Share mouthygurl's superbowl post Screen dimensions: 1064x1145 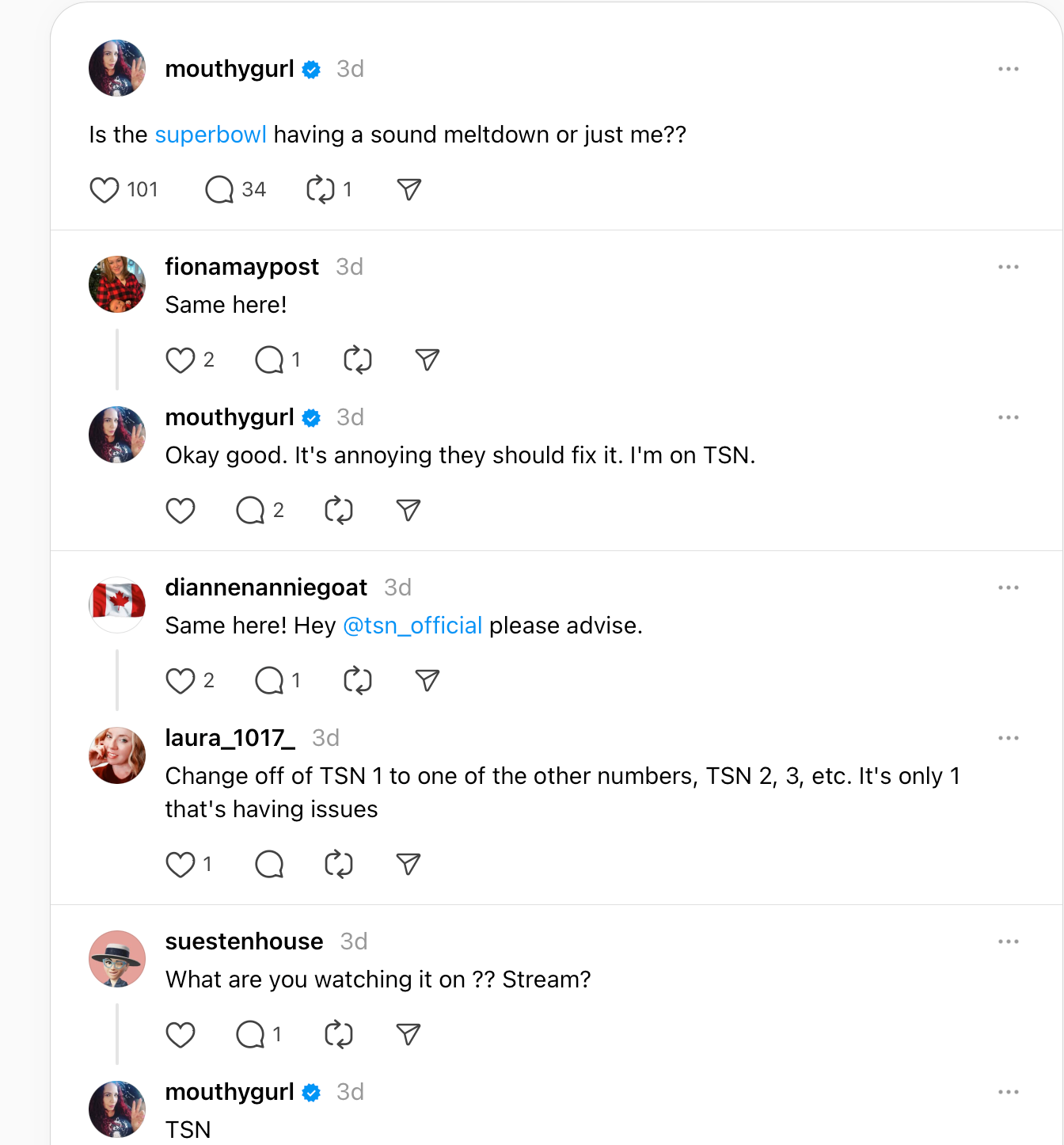pyautogui.click(x=408, y=190)
